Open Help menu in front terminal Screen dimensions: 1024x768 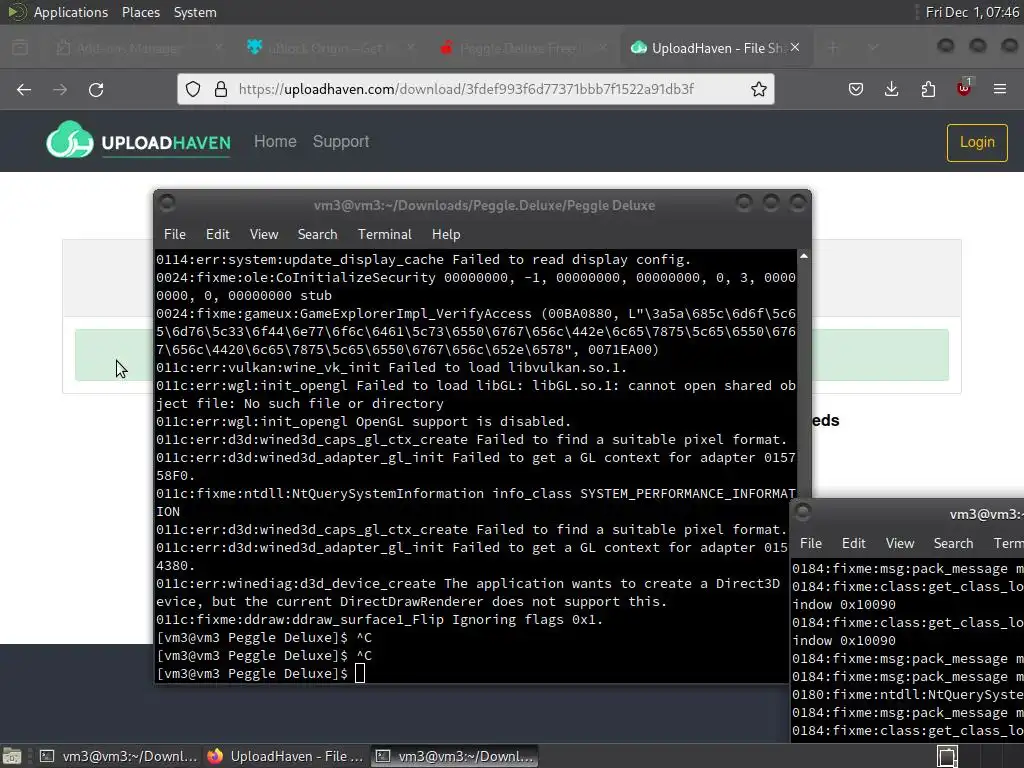[446, 234]
